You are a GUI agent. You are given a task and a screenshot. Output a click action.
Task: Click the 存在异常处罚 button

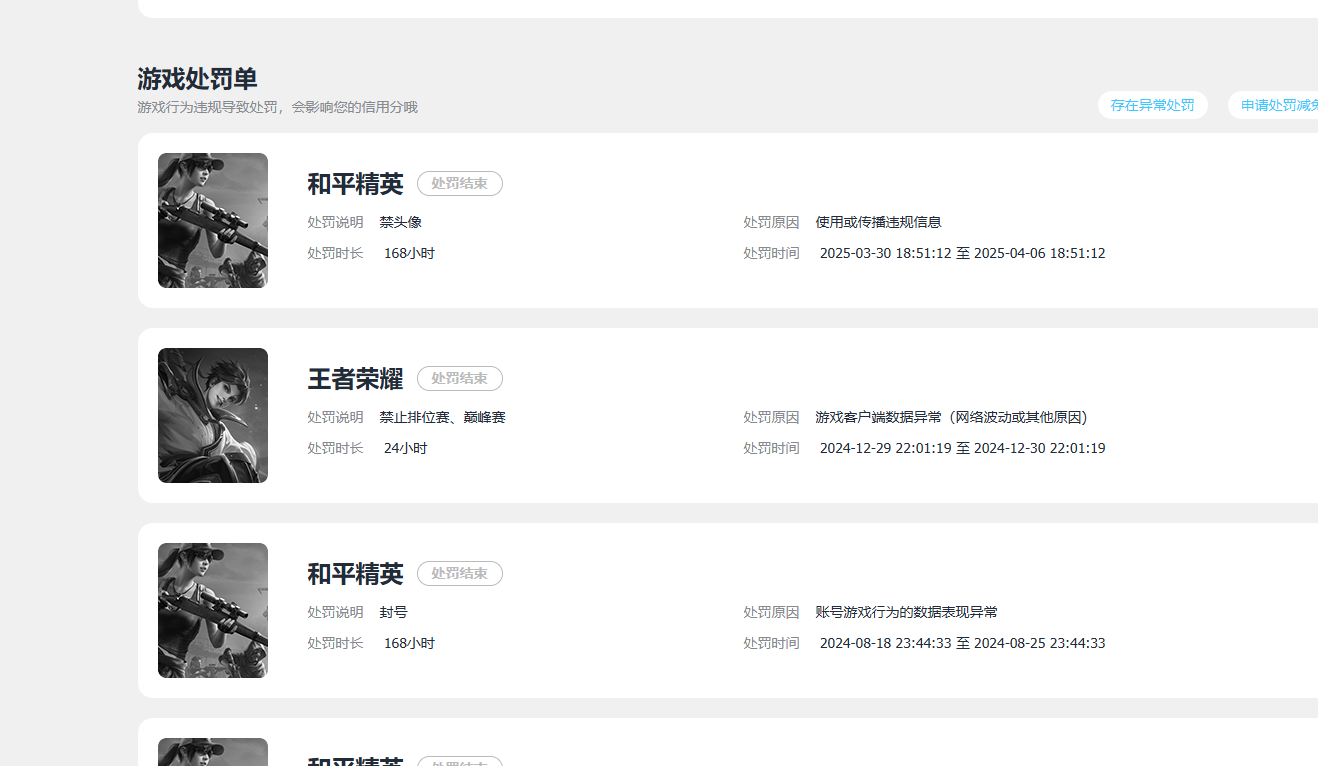(x=1152, y=105)
